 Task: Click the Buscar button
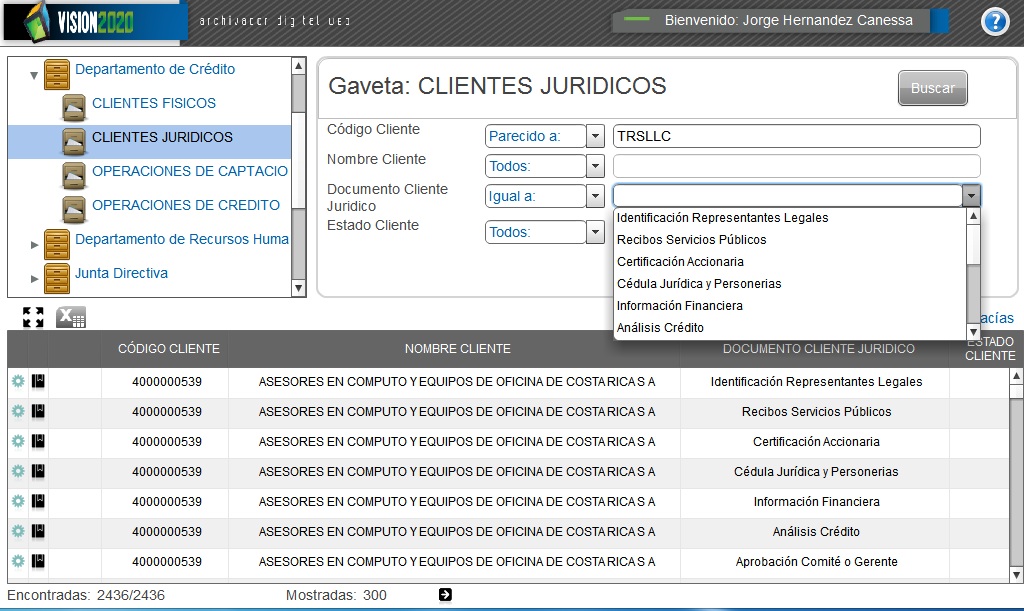click(933, 88)
